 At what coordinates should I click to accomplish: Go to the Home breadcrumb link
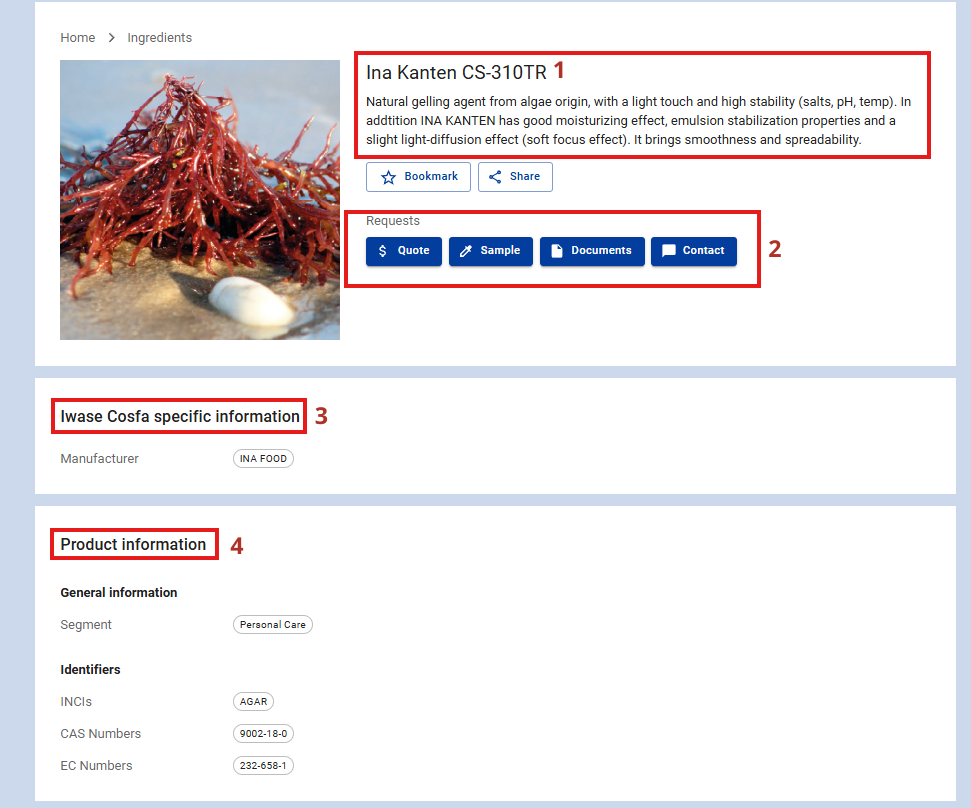tap(77, 38)
